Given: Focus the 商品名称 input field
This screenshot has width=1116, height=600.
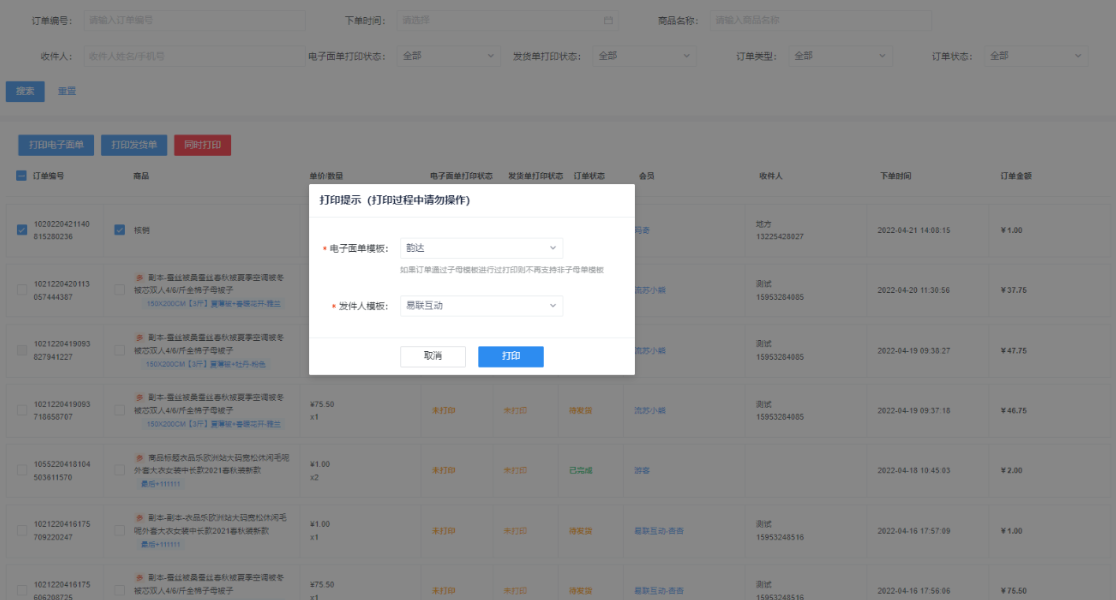Looking at the screenshot, I should [820, 20].
